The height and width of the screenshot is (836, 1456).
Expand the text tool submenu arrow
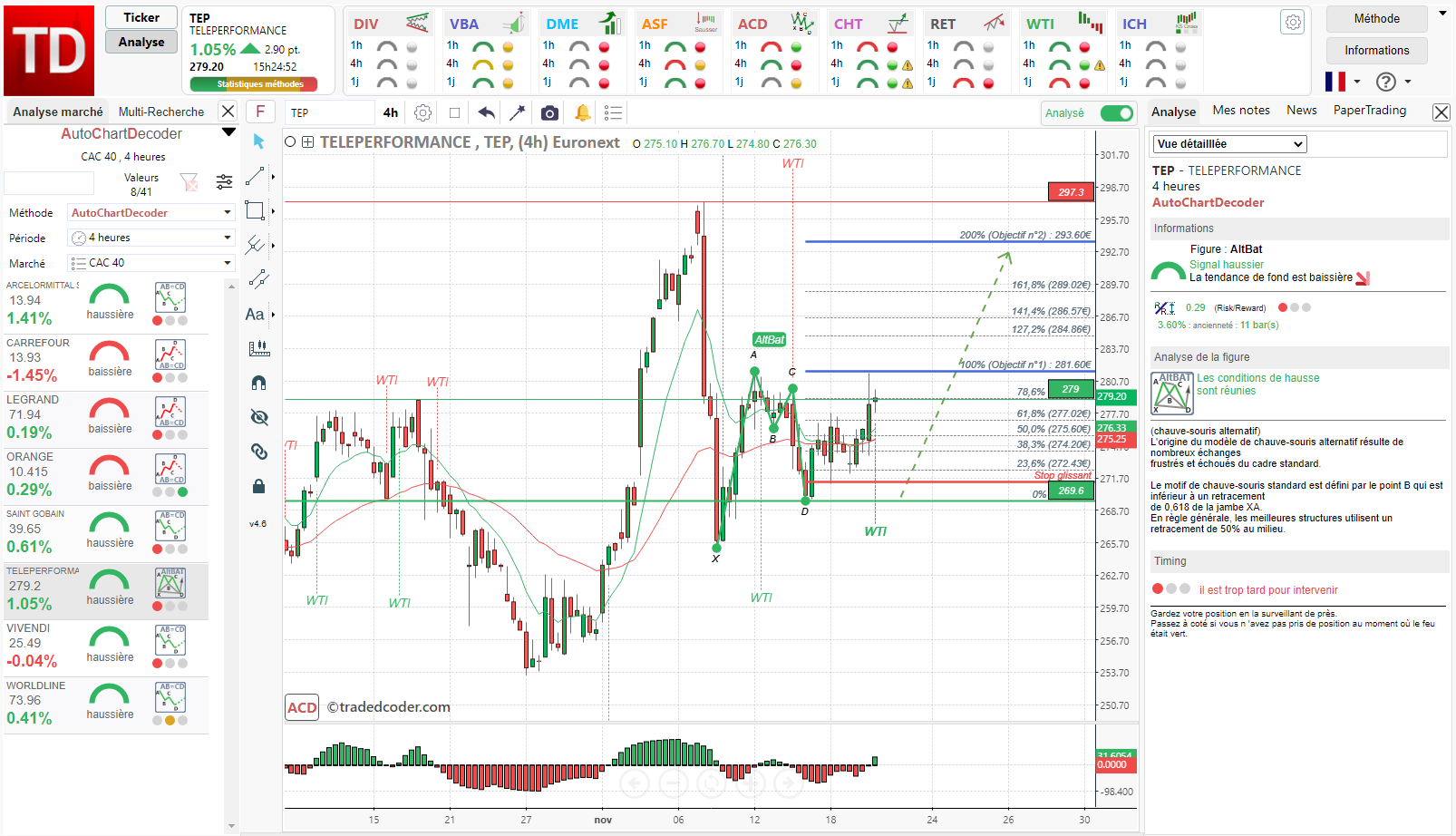273,315
